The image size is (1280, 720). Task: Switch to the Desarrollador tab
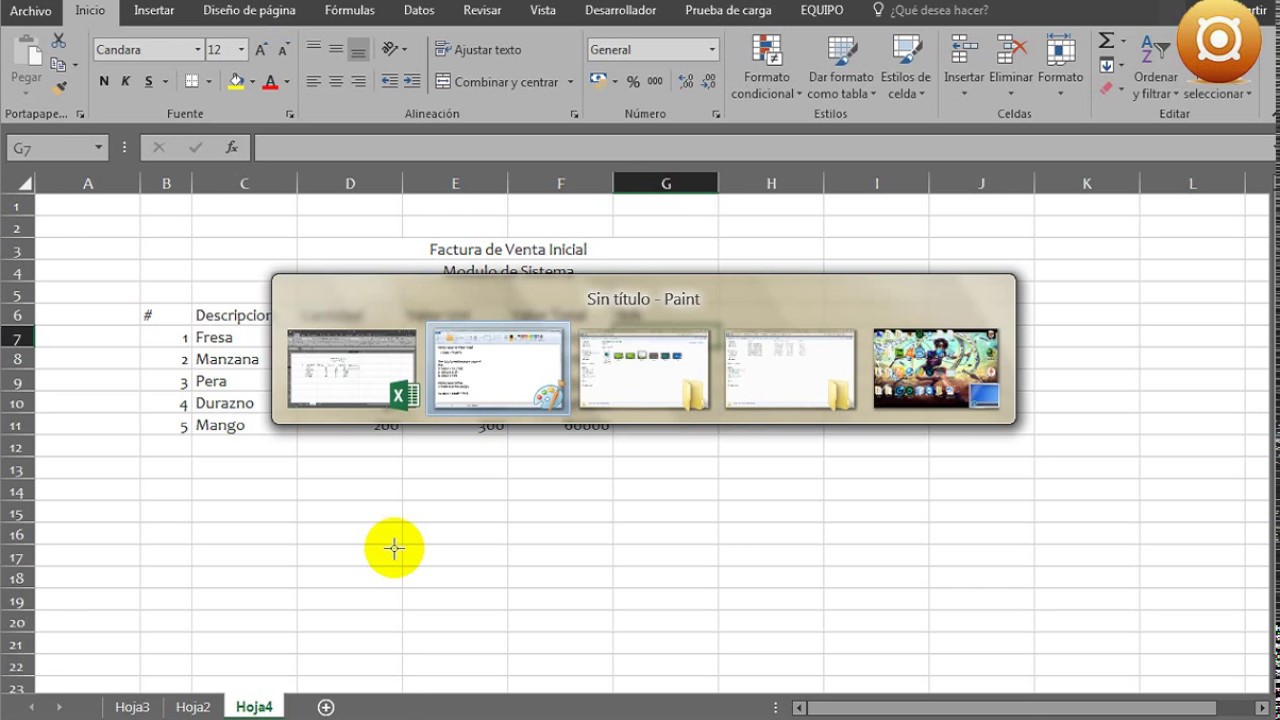click(x=622, y=11)
